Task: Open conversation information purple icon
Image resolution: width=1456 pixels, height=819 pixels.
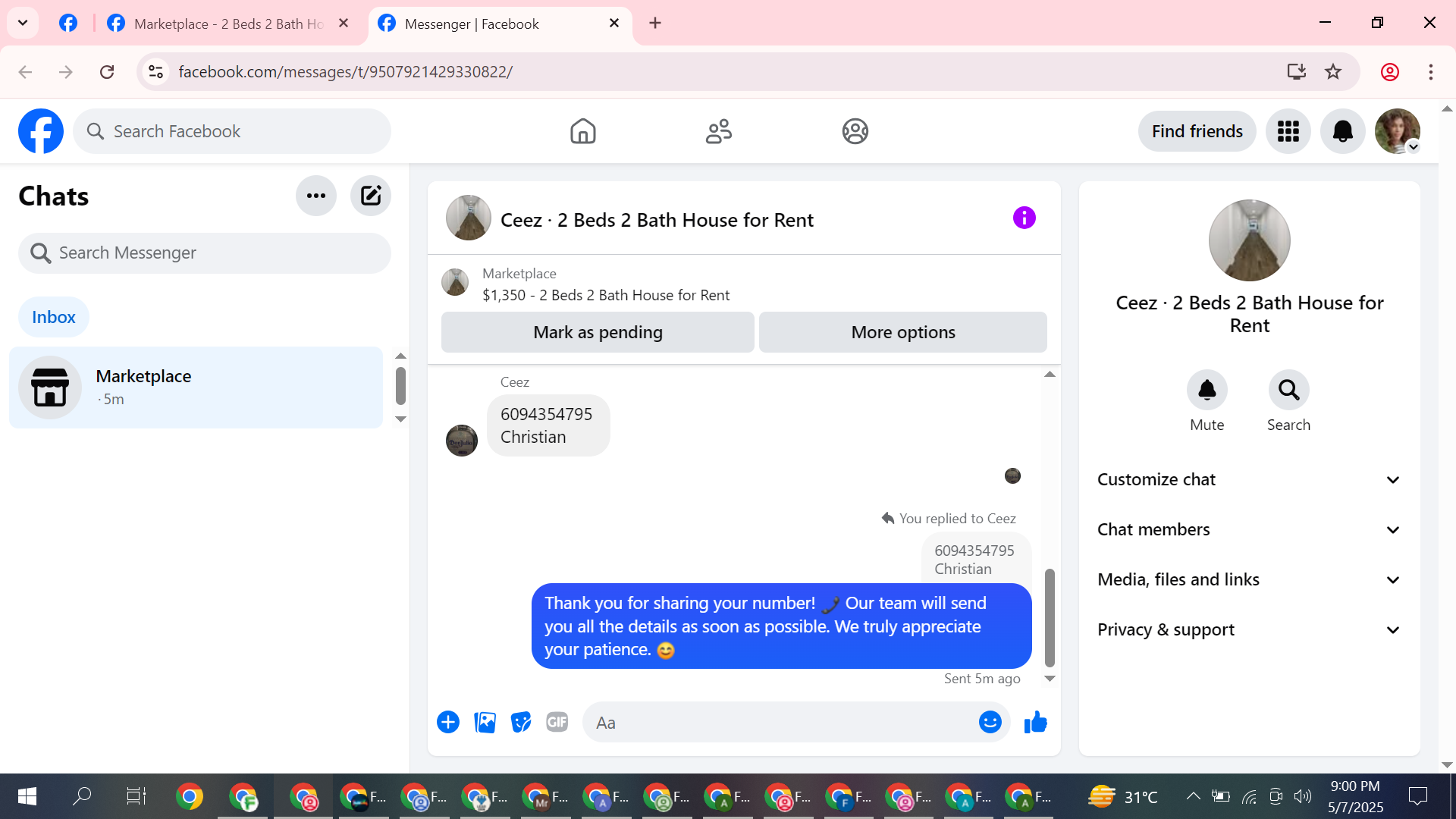Action: pos(1024,218)
